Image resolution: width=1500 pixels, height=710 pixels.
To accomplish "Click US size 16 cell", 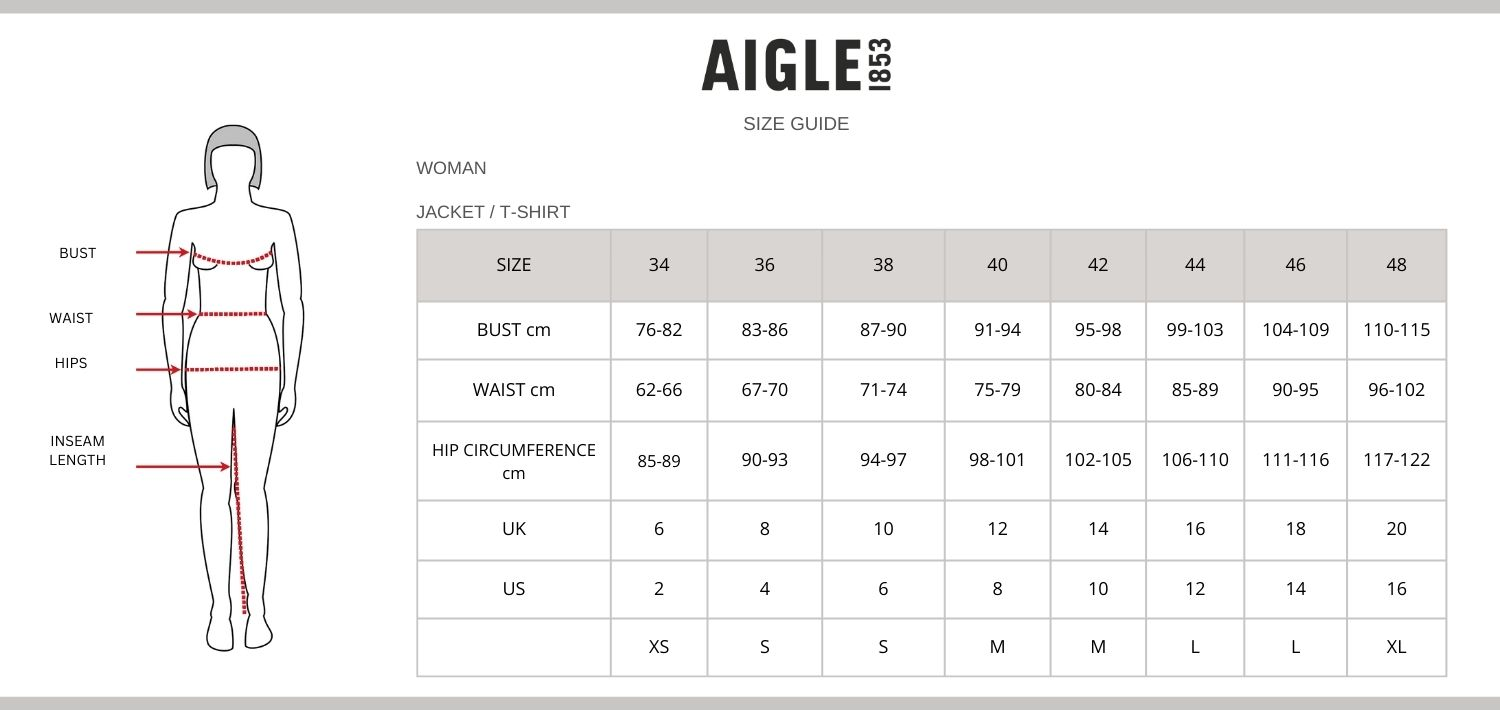I will [x=1396, y=589].
